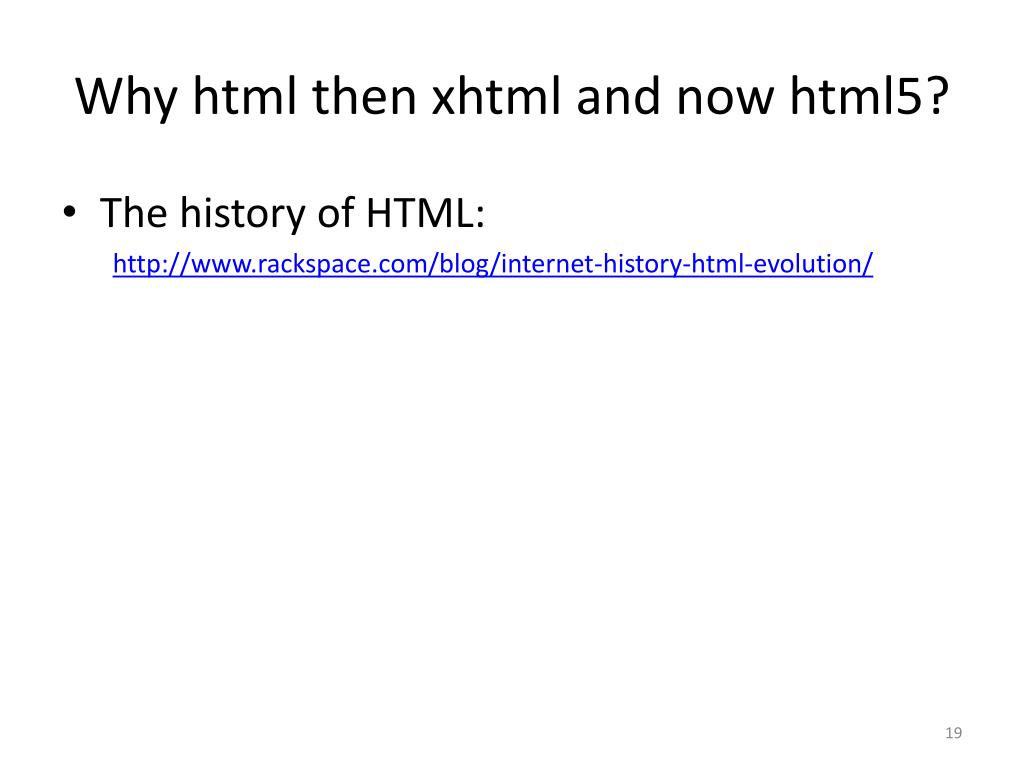This screenshot has width=1024, height=768.
Task: Click the word "of" in the bullet line
Action: tap(335, 212)
